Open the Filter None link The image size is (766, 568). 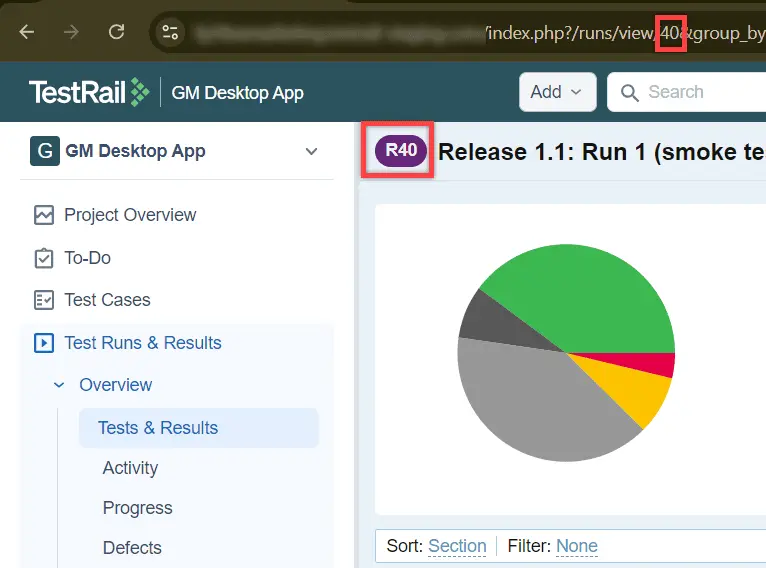[x=577, y=546]
